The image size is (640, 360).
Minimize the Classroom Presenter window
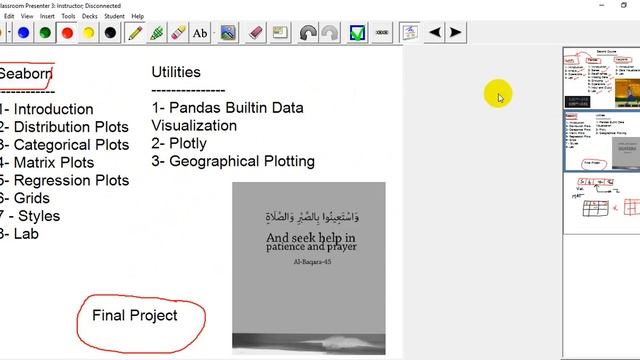click(602, 5)
